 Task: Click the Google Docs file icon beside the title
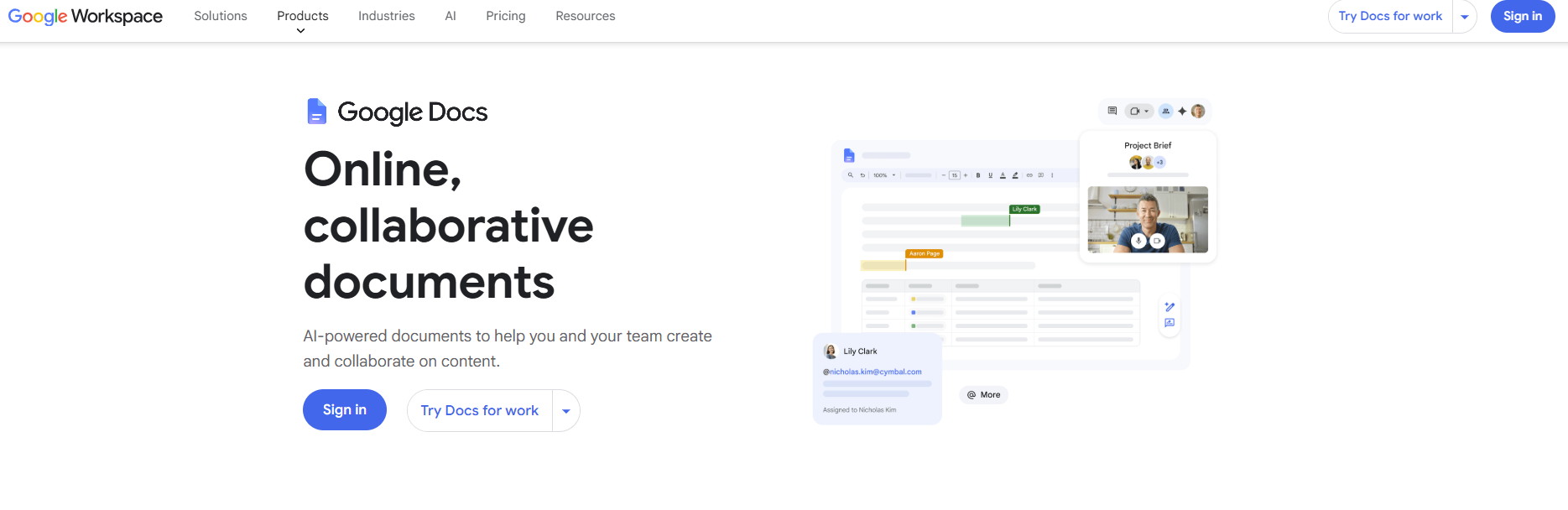click(316, 112)
